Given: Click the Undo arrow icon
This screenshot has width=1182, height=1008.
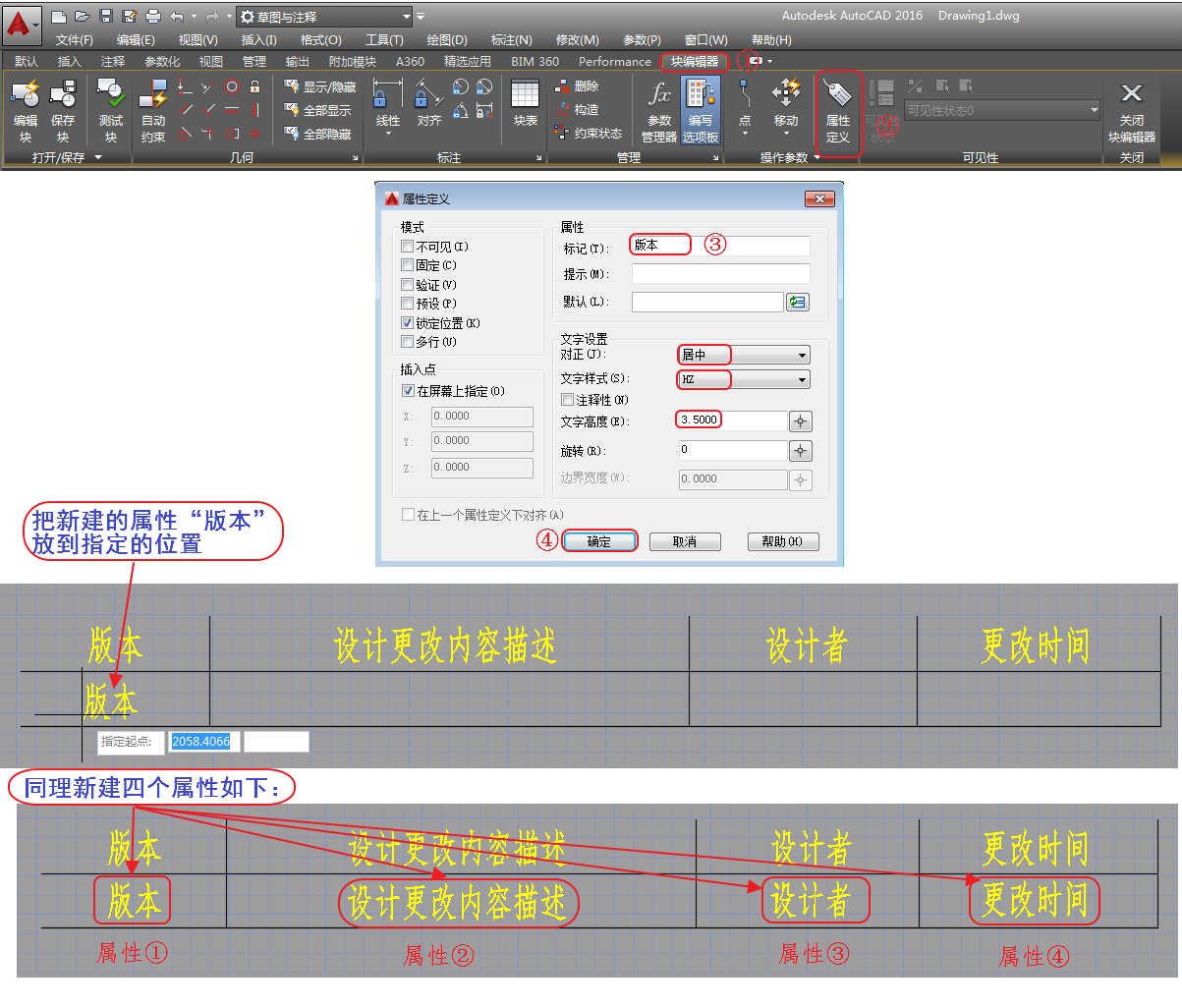Looking at the screenshot, I should [x=177, y=17].
